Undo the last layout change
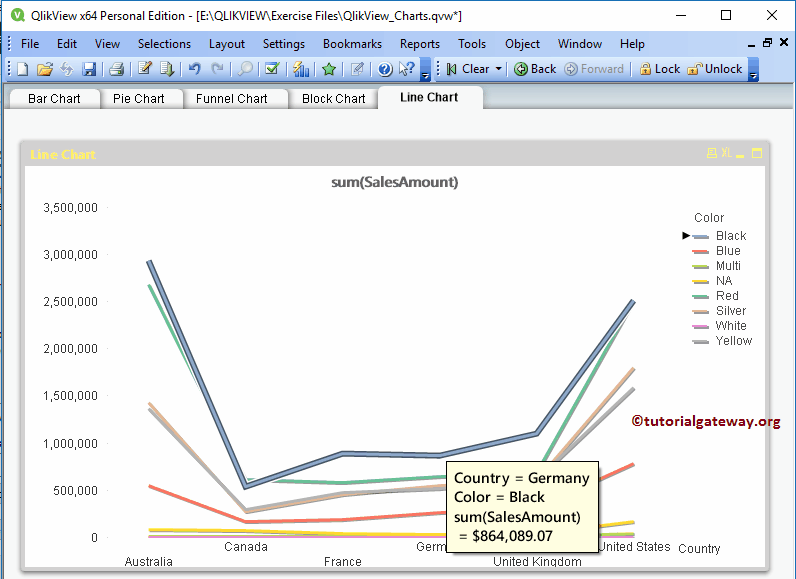The width and height of the screenshot is (796, 579). (194, 69)
